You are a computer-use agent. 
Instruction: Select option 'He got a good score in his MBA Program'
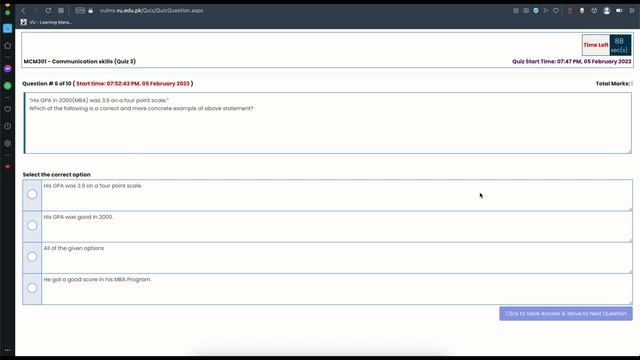(32, 288)
